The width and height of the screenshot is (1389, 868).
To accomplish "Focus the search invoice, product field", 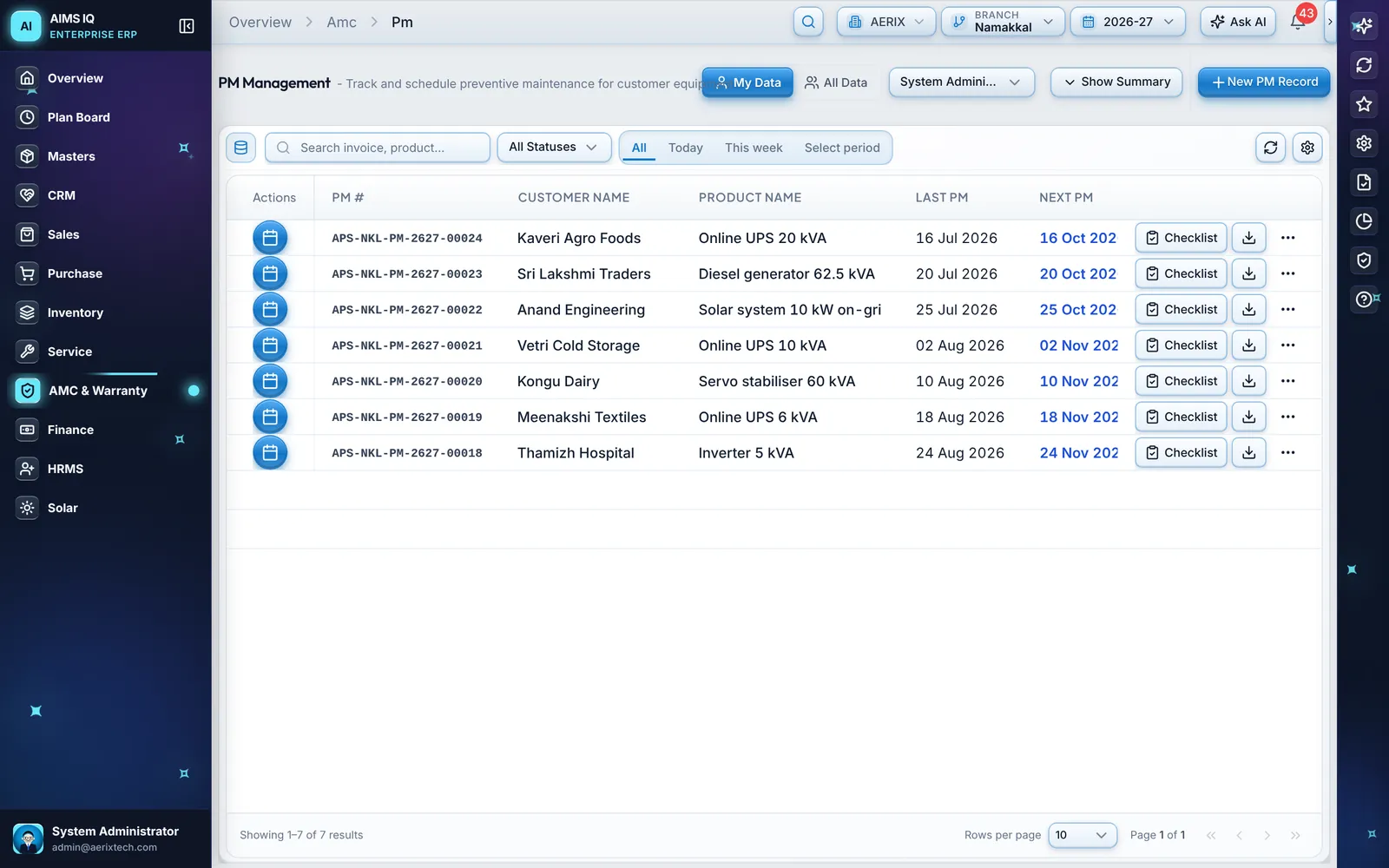I will tap(378, 148).
